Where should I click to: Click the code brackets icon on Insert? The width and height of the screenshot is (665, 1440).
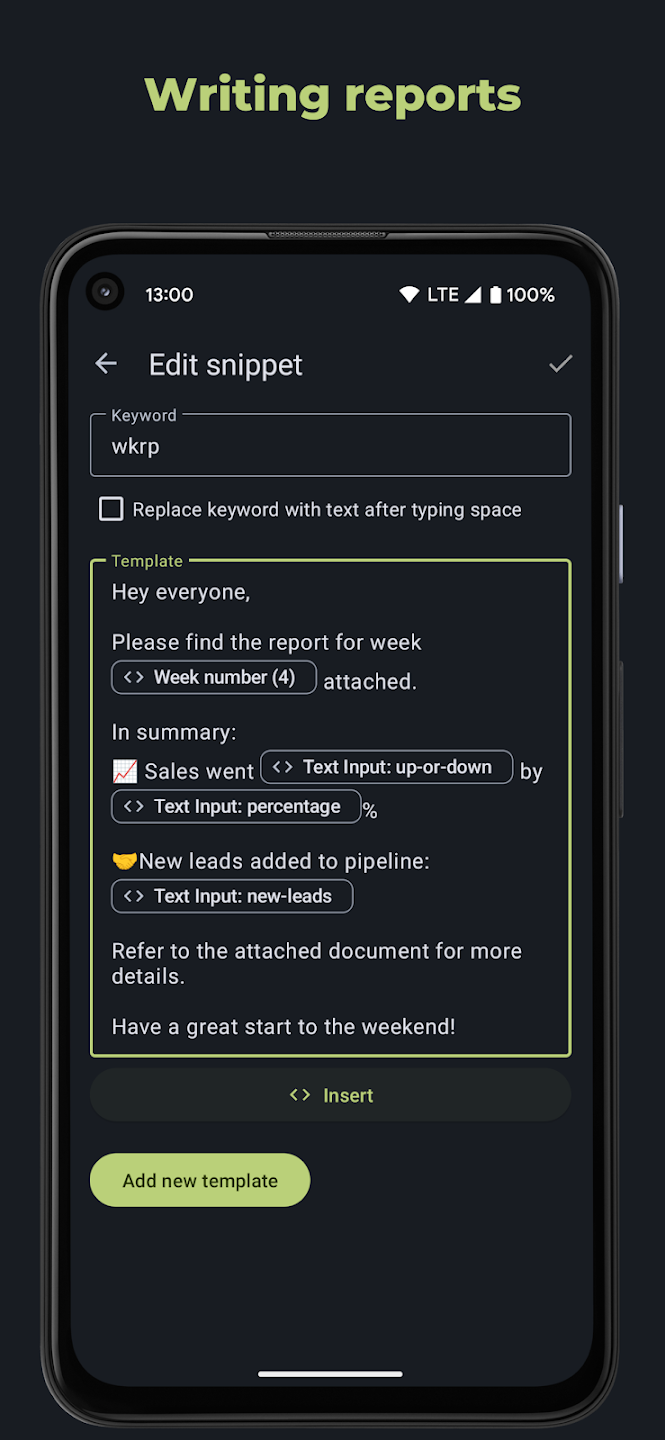coord(300,1095)
